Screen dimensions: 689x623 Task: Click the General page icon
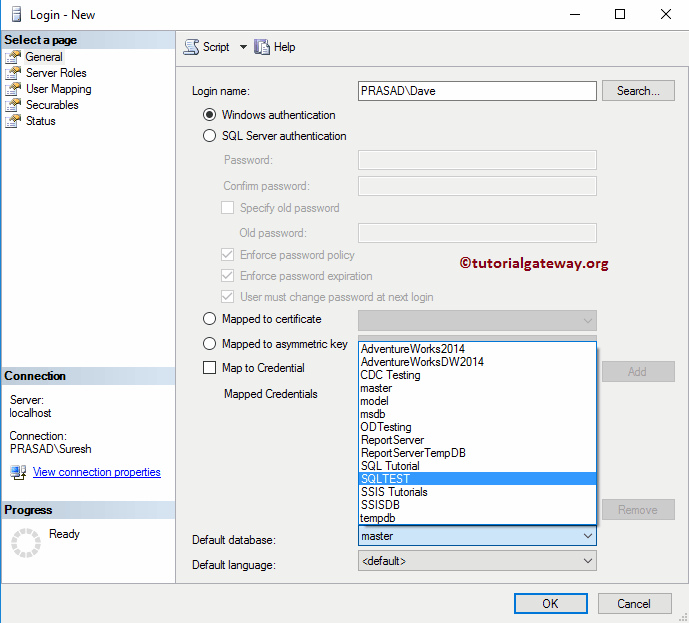(13, 57)
